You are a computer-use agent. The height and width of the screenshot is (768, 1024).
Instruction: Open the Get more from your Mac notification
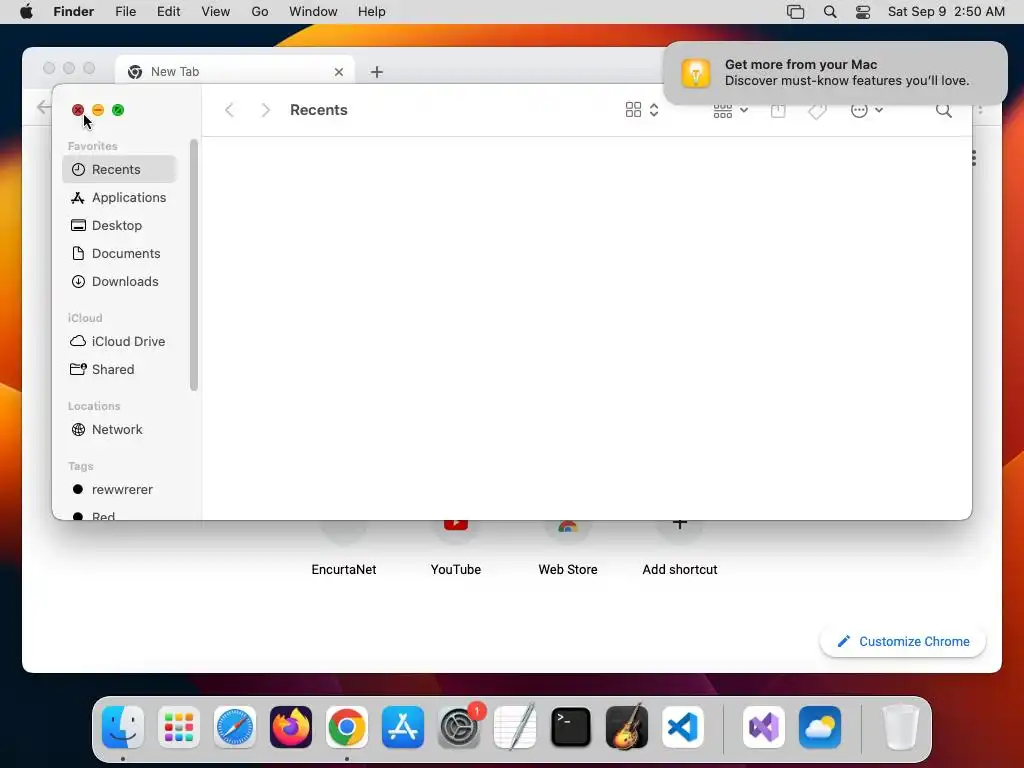pyautogui.click(x=835, y=73)
